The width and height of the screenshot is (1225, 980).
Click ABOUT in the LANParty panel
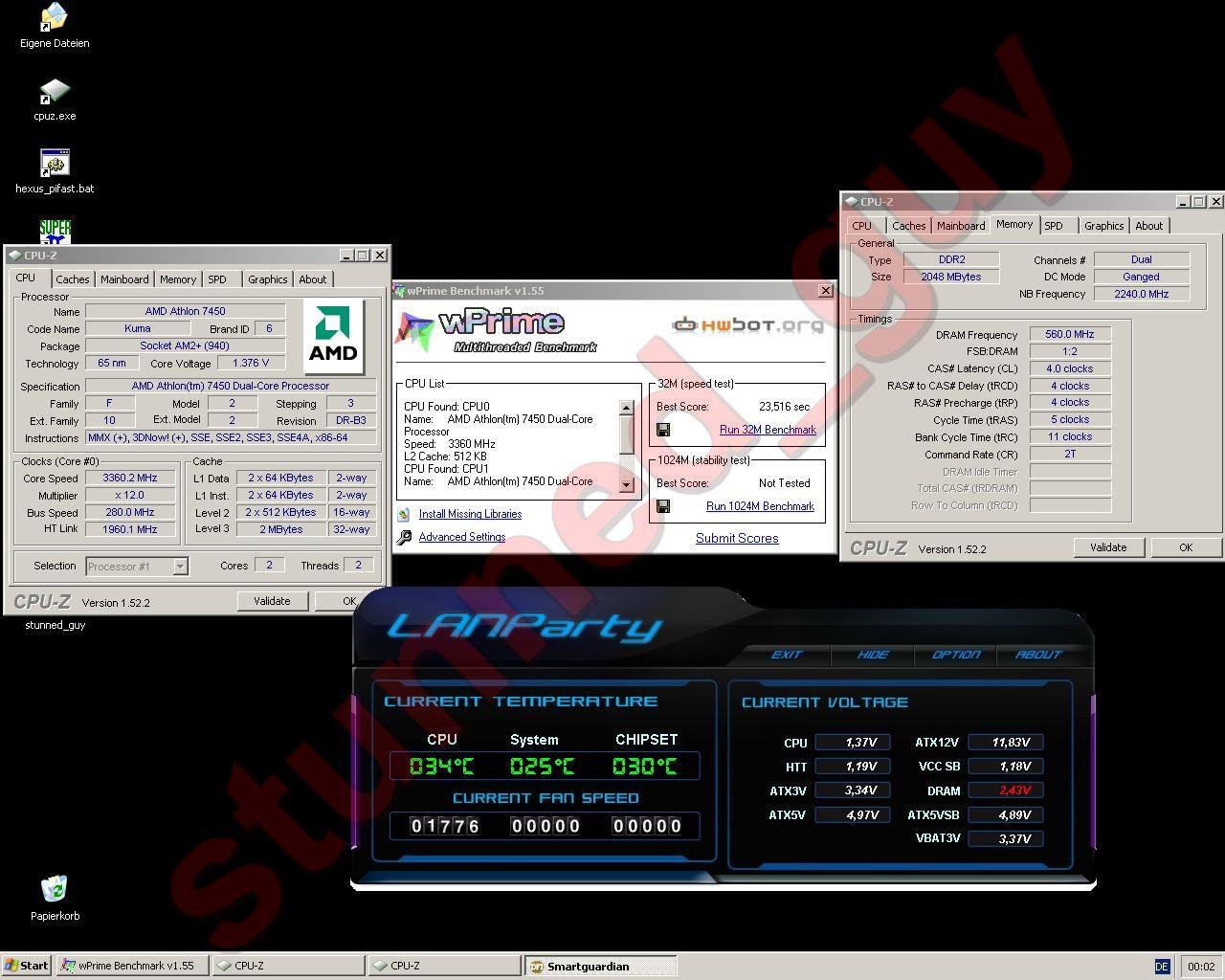(x=1038, y=655)
